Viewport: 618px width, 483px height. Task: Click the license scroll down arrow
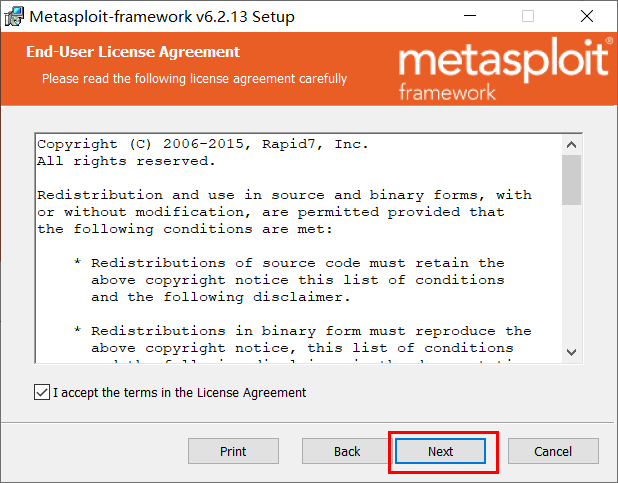point(571,352)
